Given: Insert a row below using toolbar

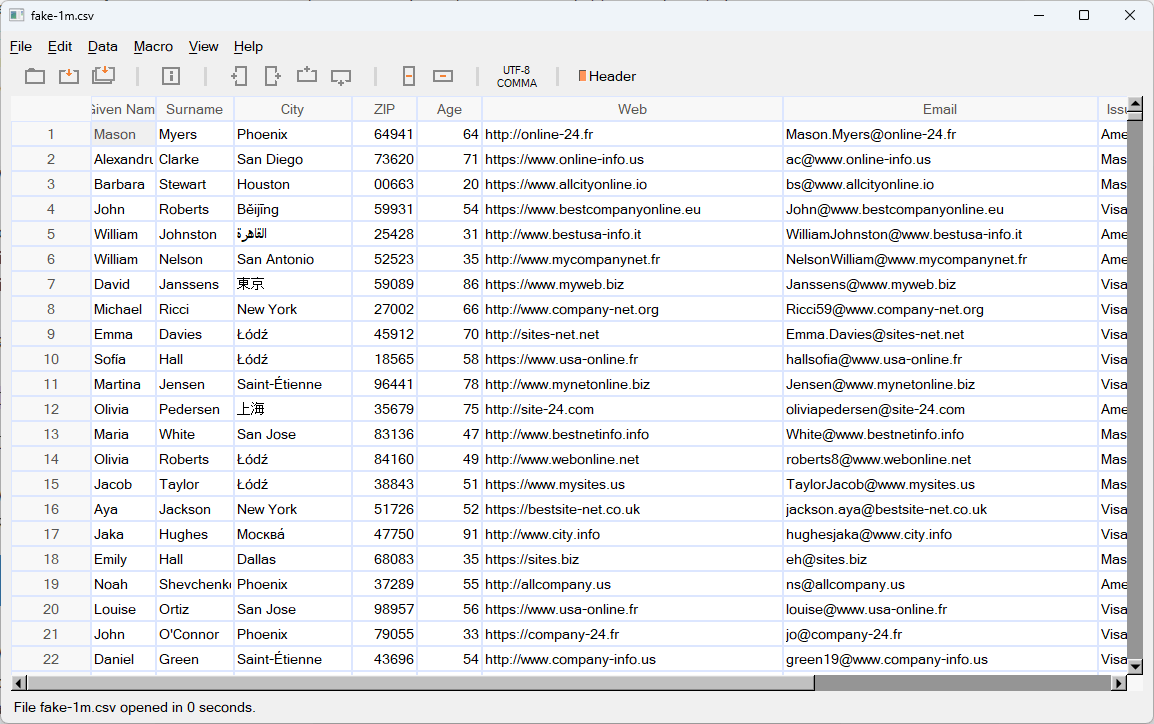Looking at the screenshot, I should (341, 76).
